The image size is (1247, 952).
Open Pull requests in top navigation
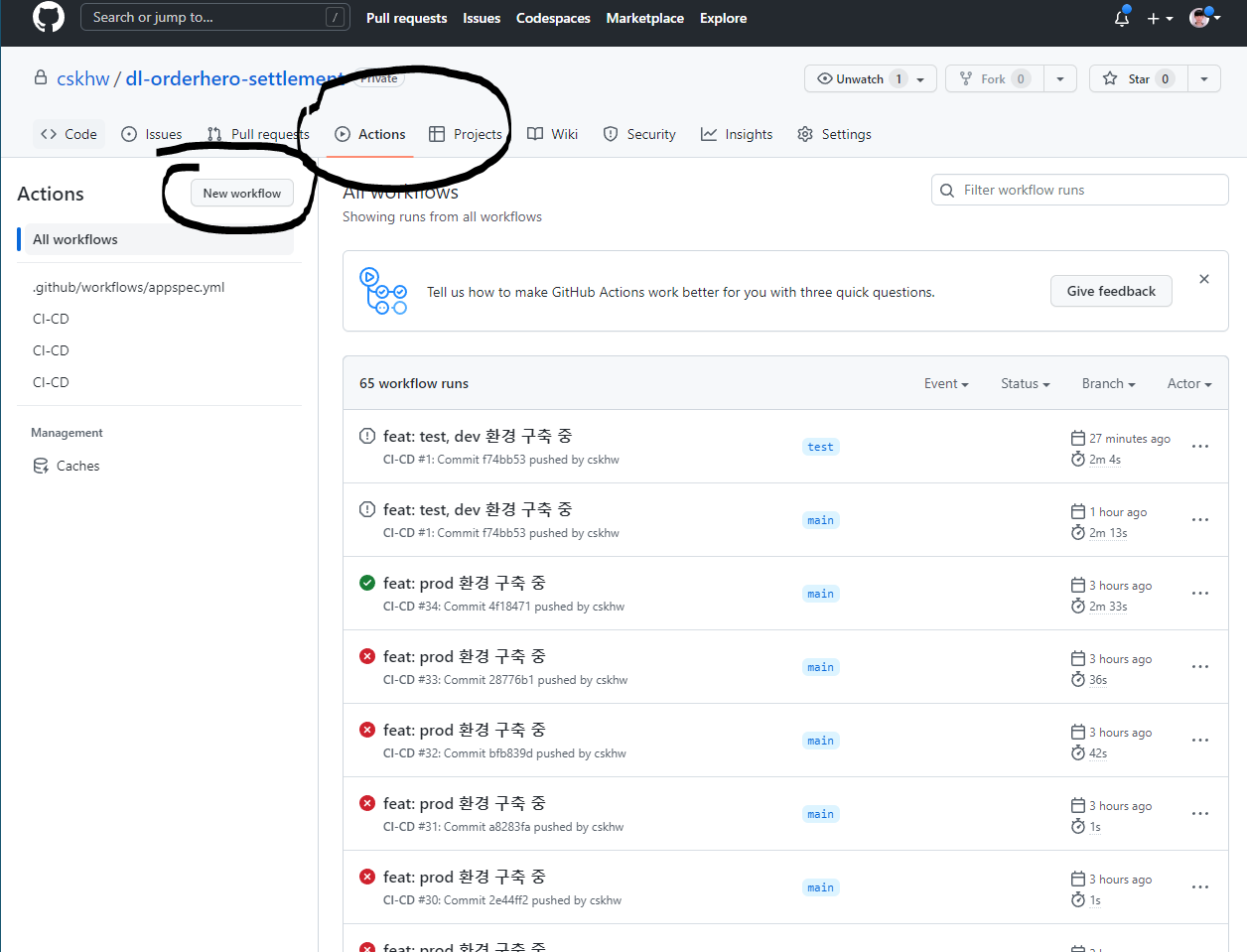pos(406,18)
